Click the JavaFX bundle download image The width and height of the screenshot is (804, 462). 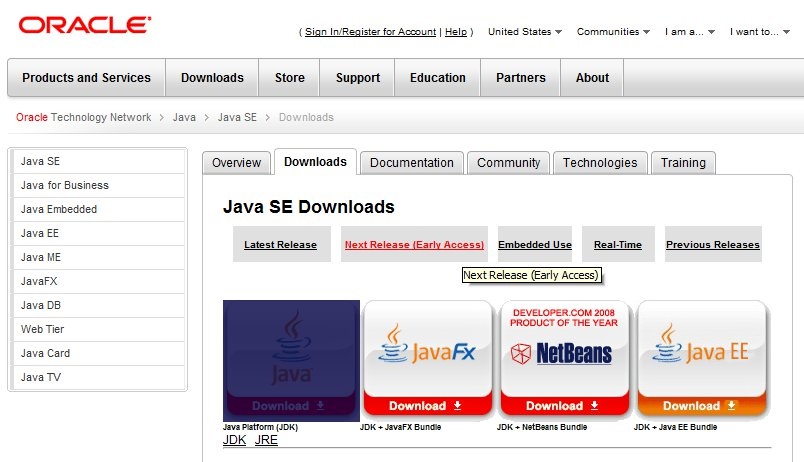click(428, 358)
